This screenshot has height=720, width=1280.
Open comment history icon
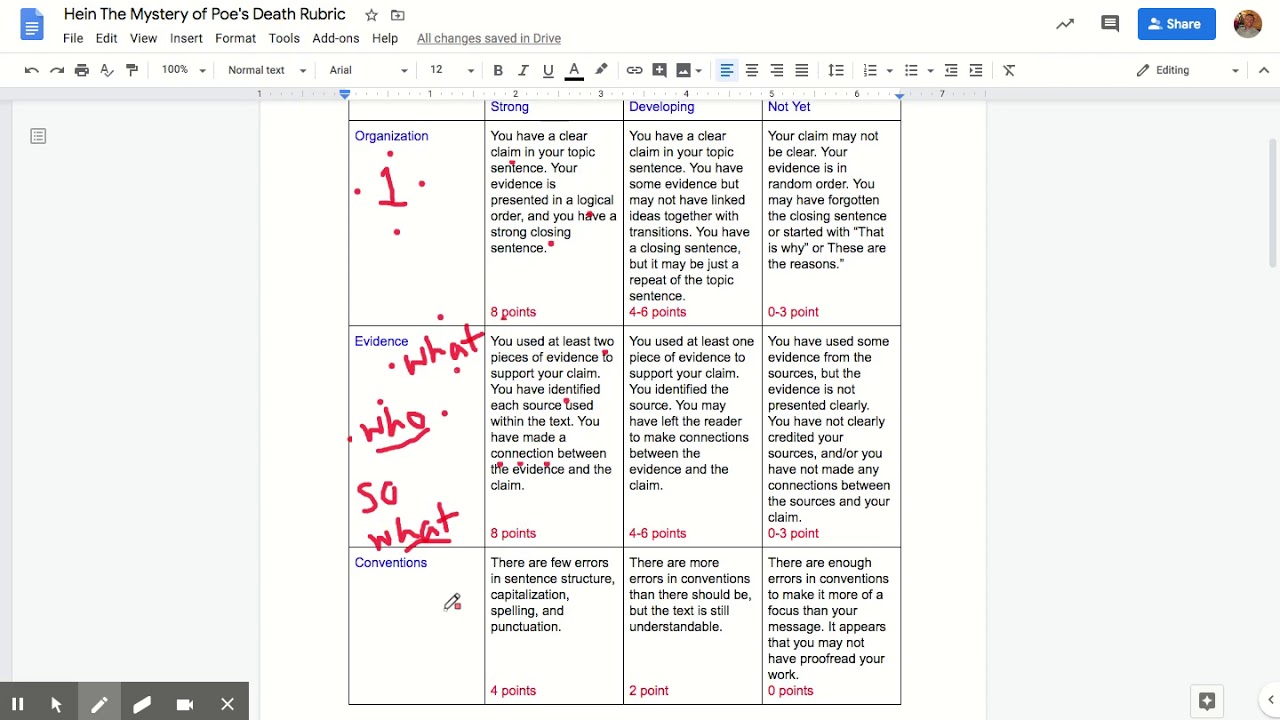point(1110,24)
